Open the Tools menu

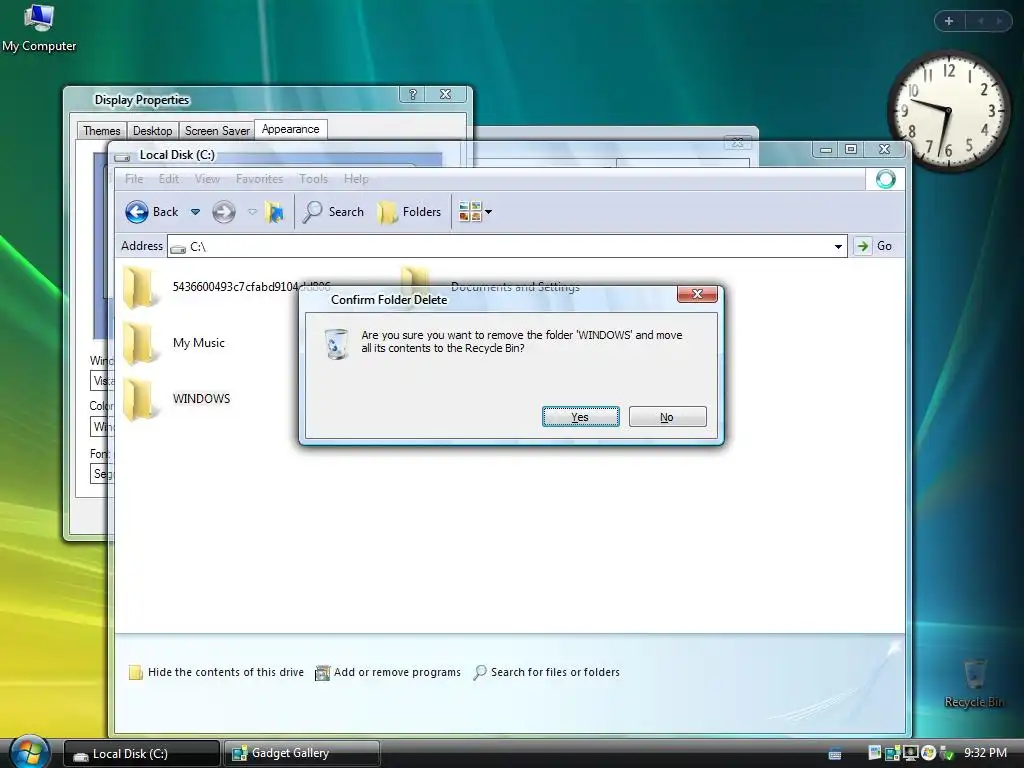coord(313,178)
